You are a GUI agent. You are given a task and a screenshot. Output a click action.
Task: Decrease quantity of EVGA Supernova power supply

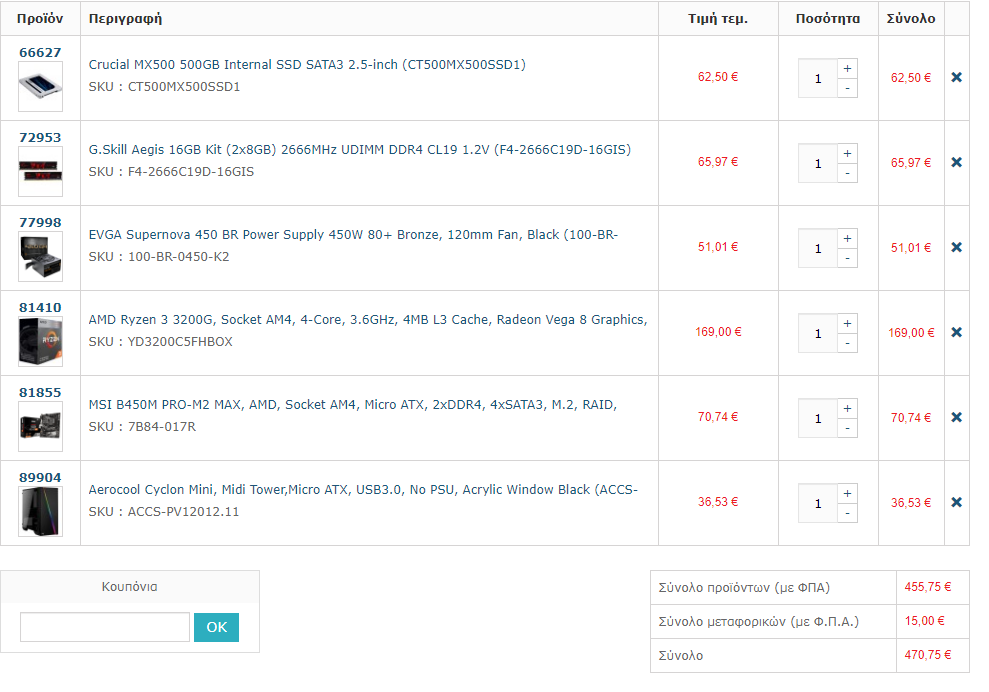coord(847,259)
